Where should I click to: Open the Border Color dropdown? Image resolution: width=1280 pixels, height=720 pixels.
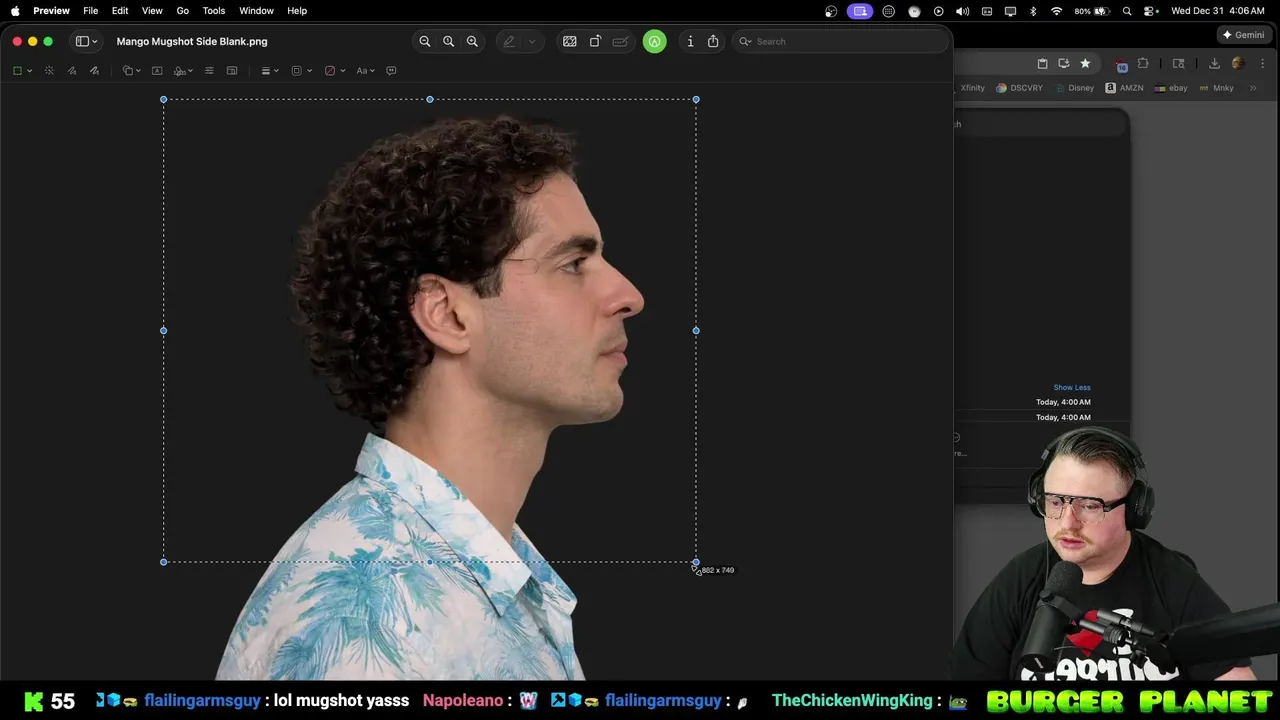pyautogui.click(x=301, y=71)
